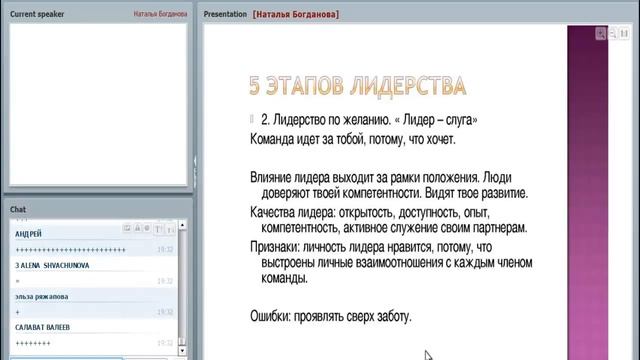Click [Наталья Богданова] in the Presentation header
The height and width of the screenshot is (360, 640).
click(x=296, y=14)
